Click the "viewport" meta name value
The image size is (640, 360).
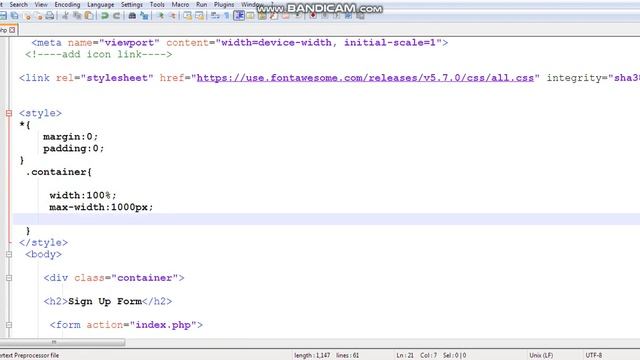[129, 43]
